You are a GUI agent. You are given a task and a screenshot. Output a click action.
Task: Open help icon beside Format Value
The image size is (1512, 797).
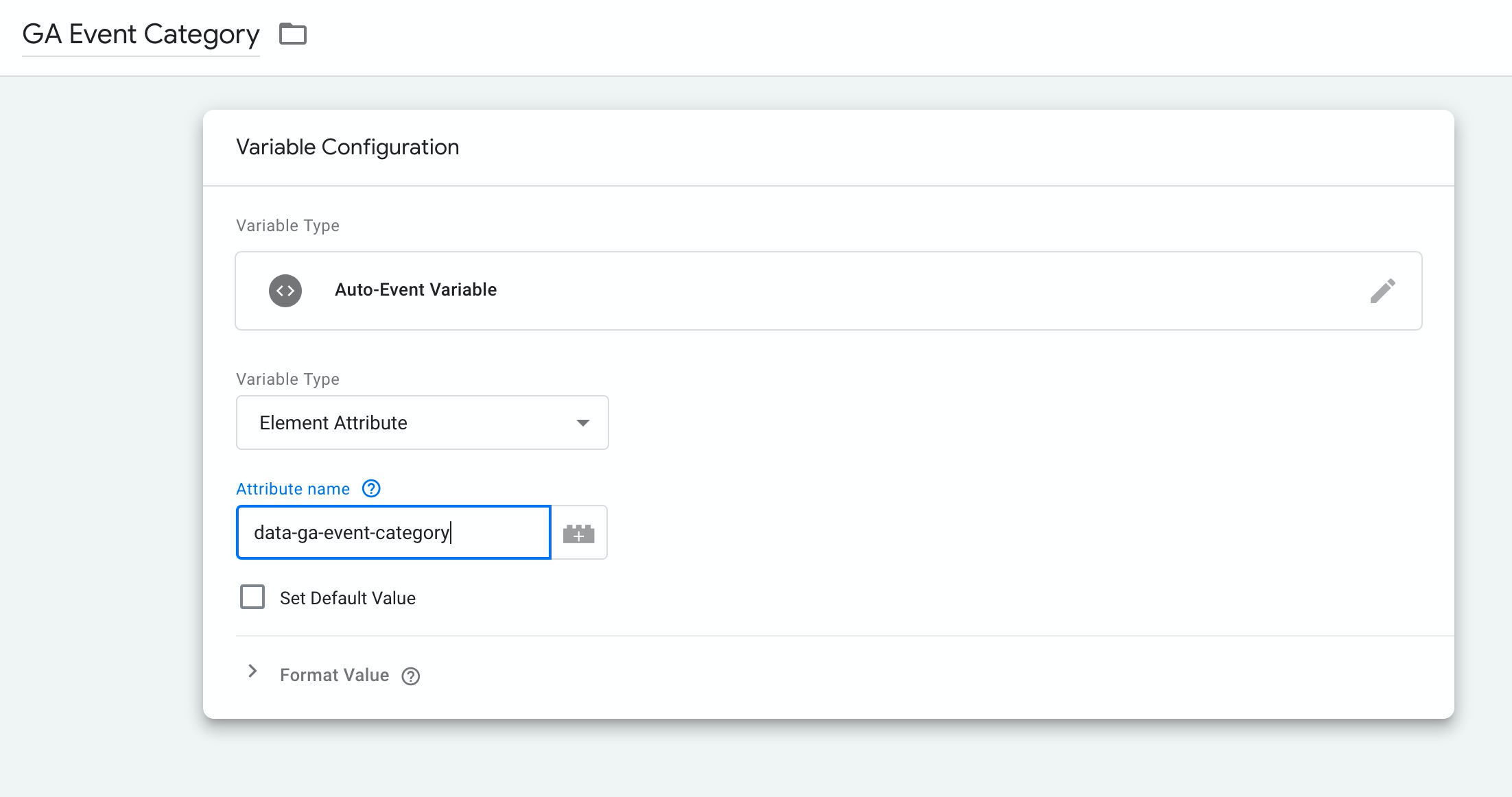(x=411, y=676)
